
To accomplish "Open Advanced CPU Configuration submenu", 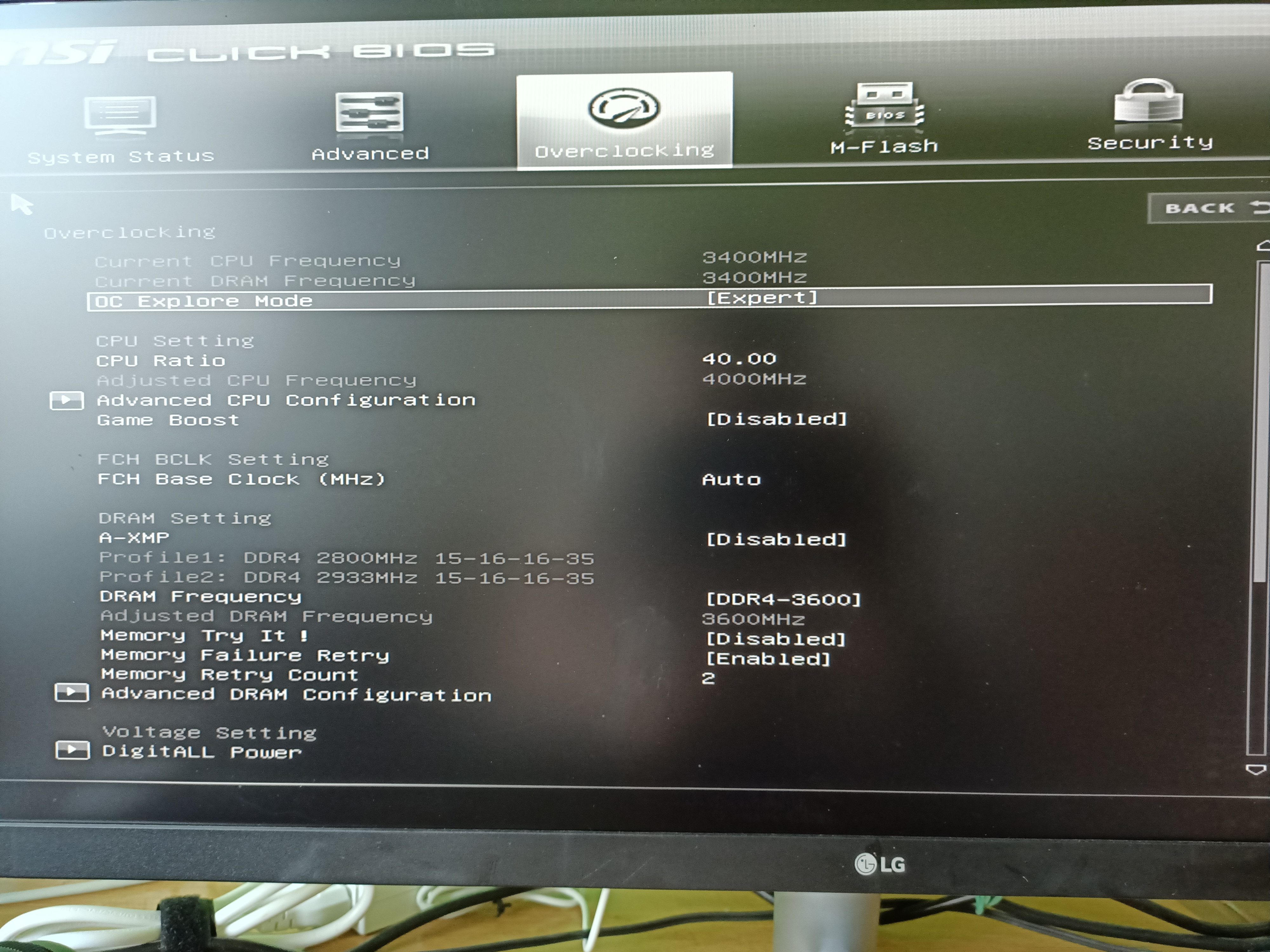I will click(x=286, y=400).
